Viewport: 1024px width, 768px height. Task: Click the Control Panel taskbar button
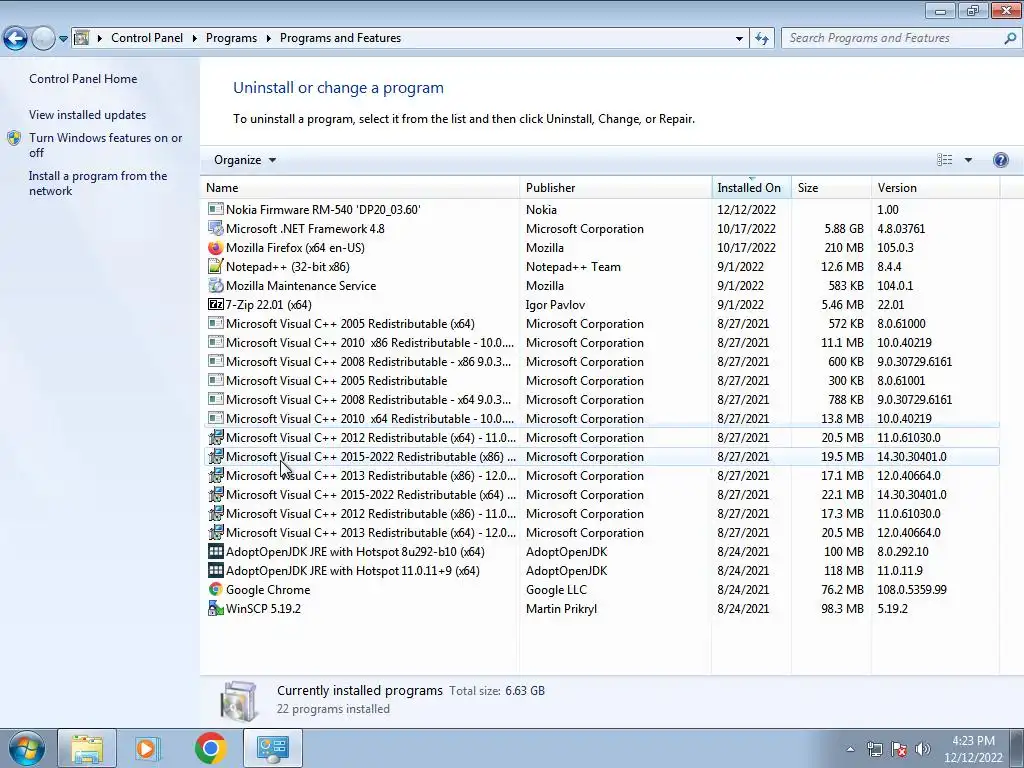(273, 748)
